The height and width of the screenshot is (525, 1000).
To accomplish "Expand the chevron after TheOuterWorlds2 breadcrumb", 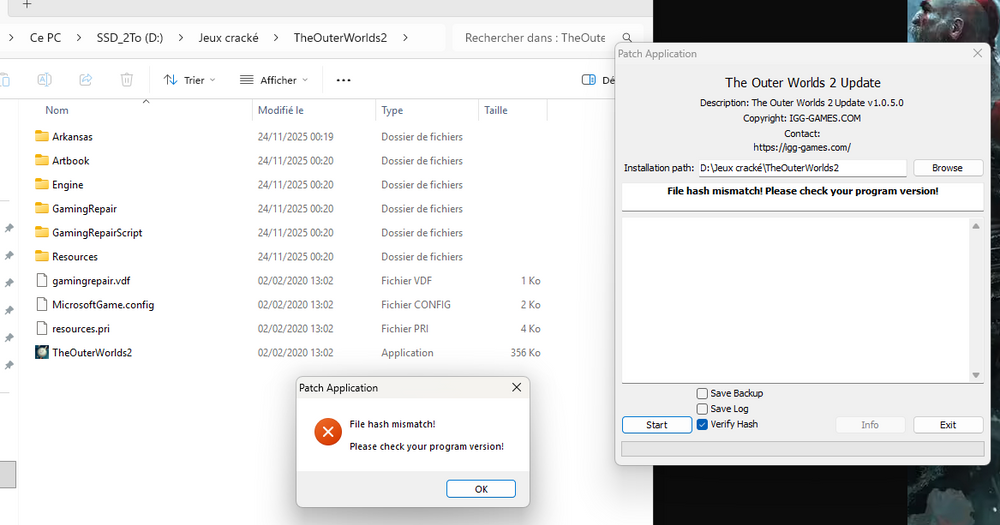I will 405,38.
